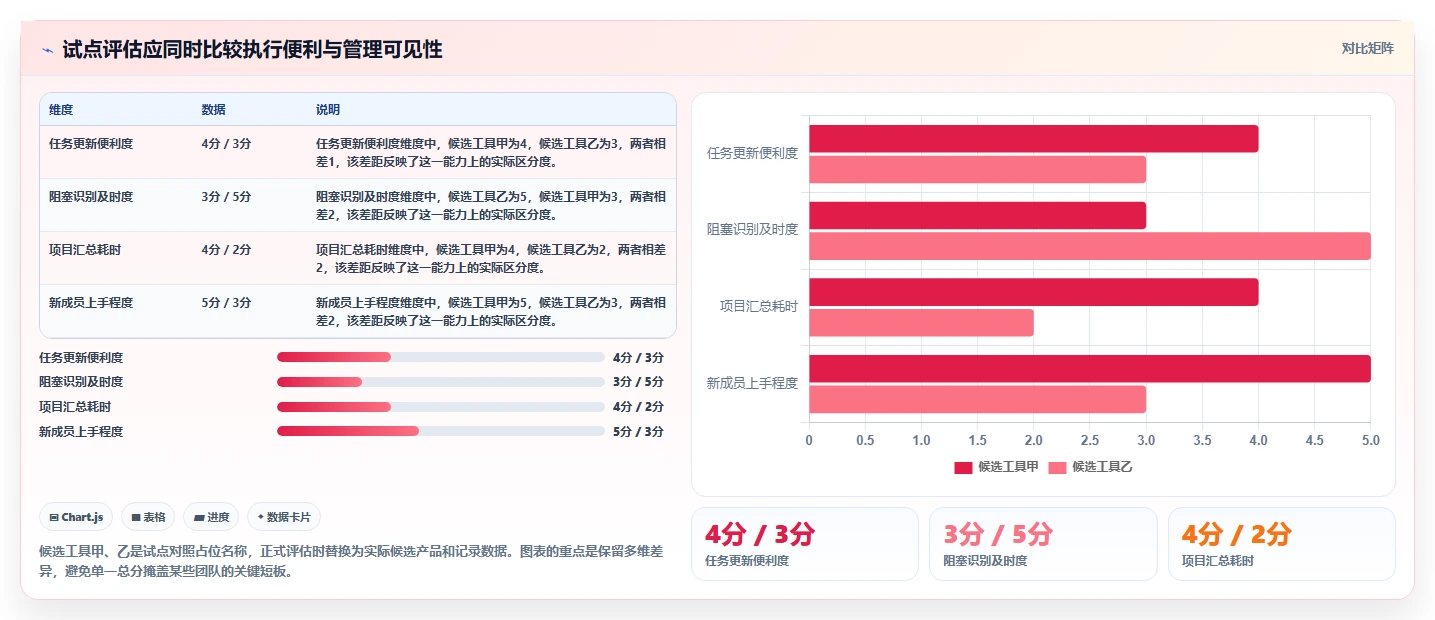Open the 阻塞识别及时度 data card
The width and height of the screenshot is (1435, 620).
coord(1043,544)
